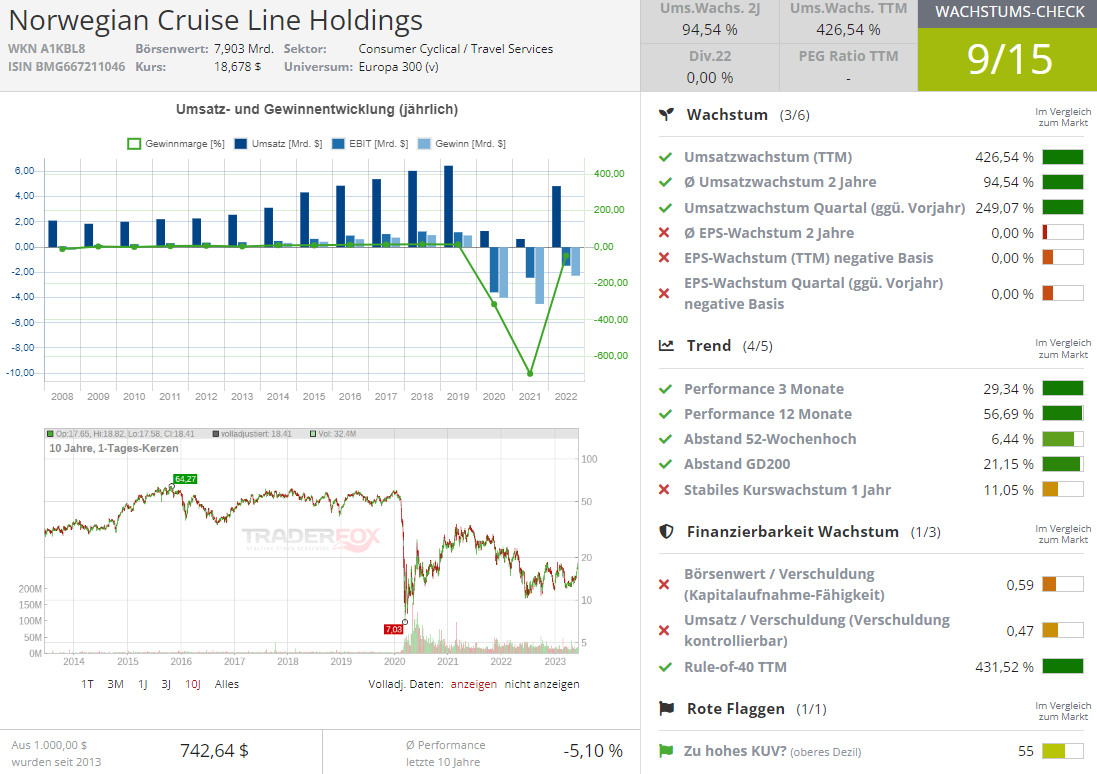This screenshot has height=774, width=1097.
Task: Select the 1T chart timeframe
Action: pos(87,684)
